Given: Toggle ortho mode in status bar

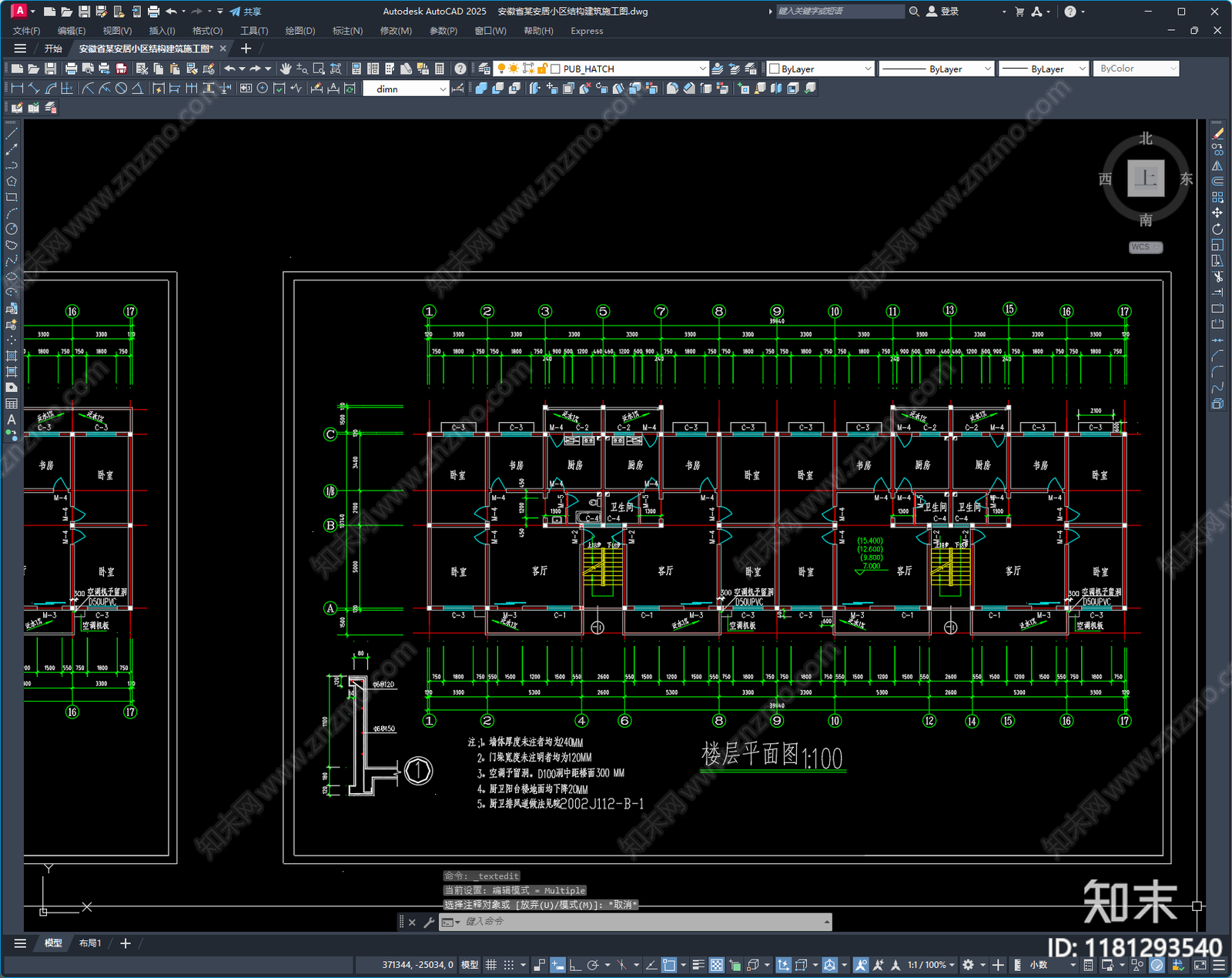Looking at the screenshot, I should (575, 965).
